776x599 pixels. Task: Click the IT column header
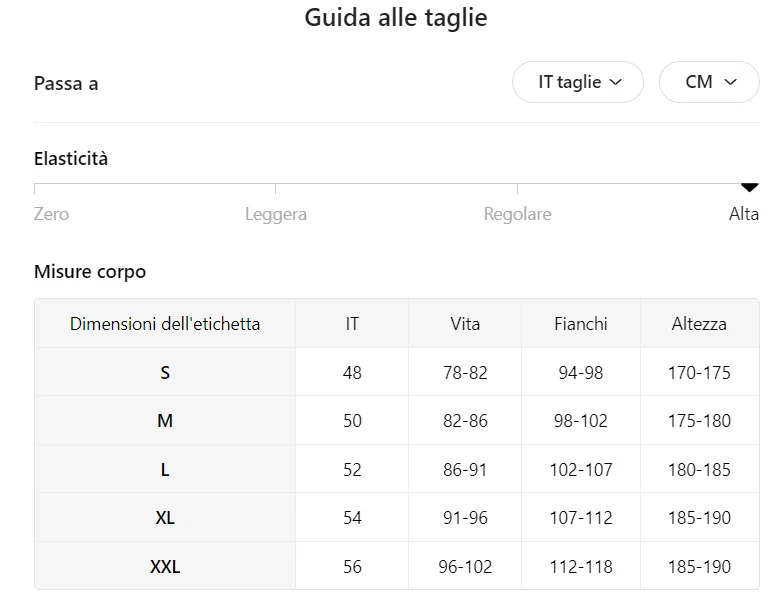352,324
